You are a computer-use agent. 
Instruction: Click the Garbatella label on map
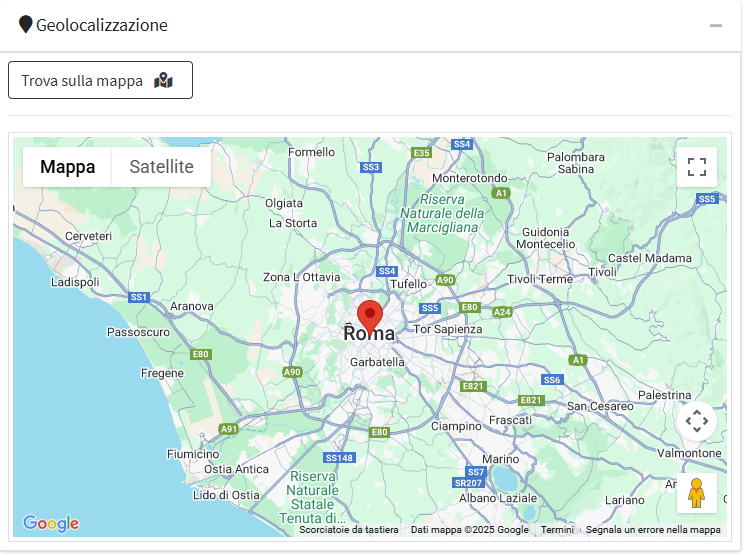coord(377,362)
